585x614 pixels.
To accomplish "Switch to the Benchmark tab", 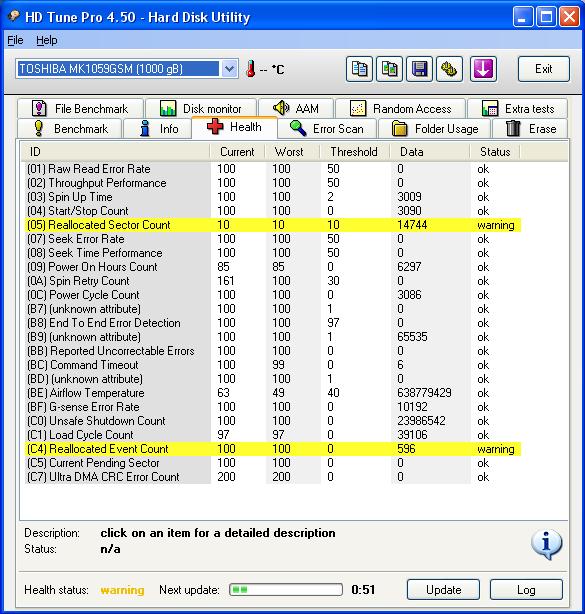I will point(70,128).
